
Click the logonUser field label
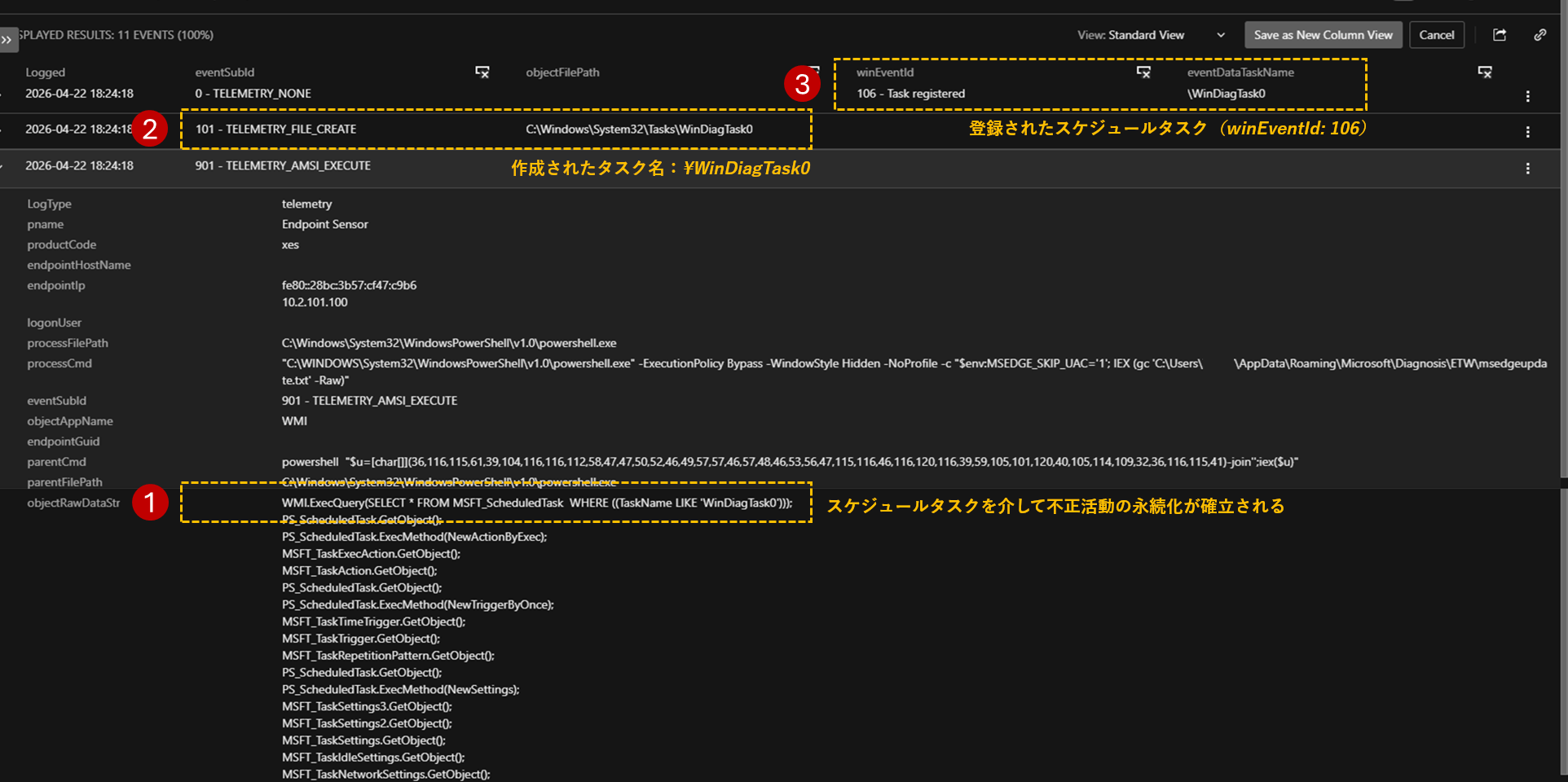point(54,323)
